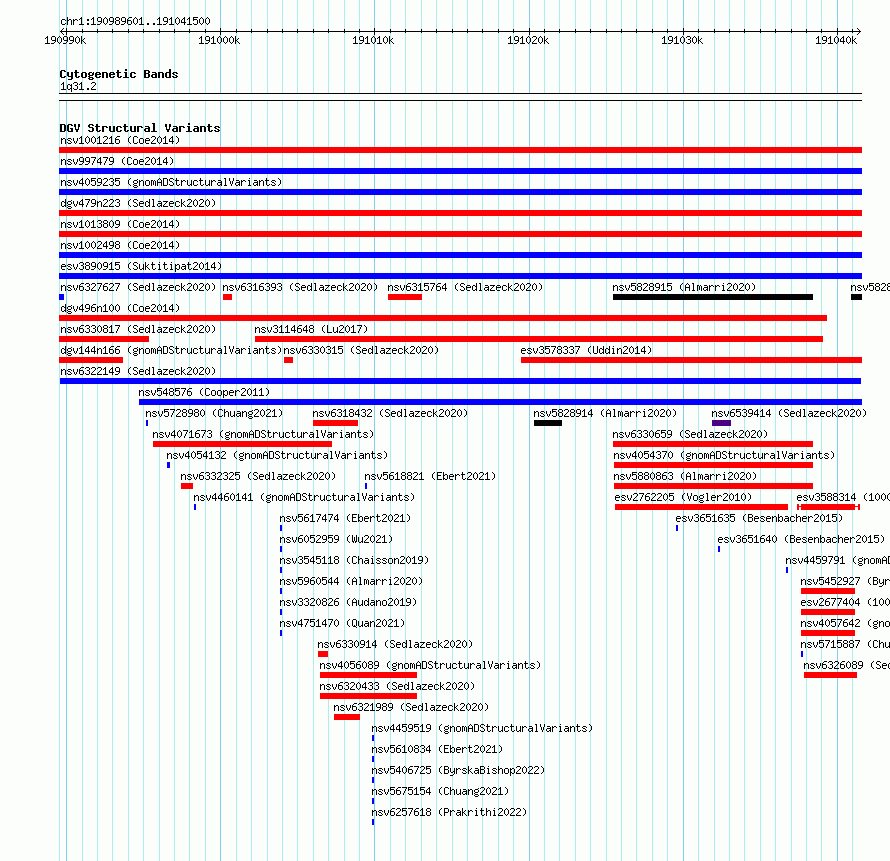
Task: Open nsv4071673 (gnomADStructuralVariants) label
Action: (x=263, y=434)
